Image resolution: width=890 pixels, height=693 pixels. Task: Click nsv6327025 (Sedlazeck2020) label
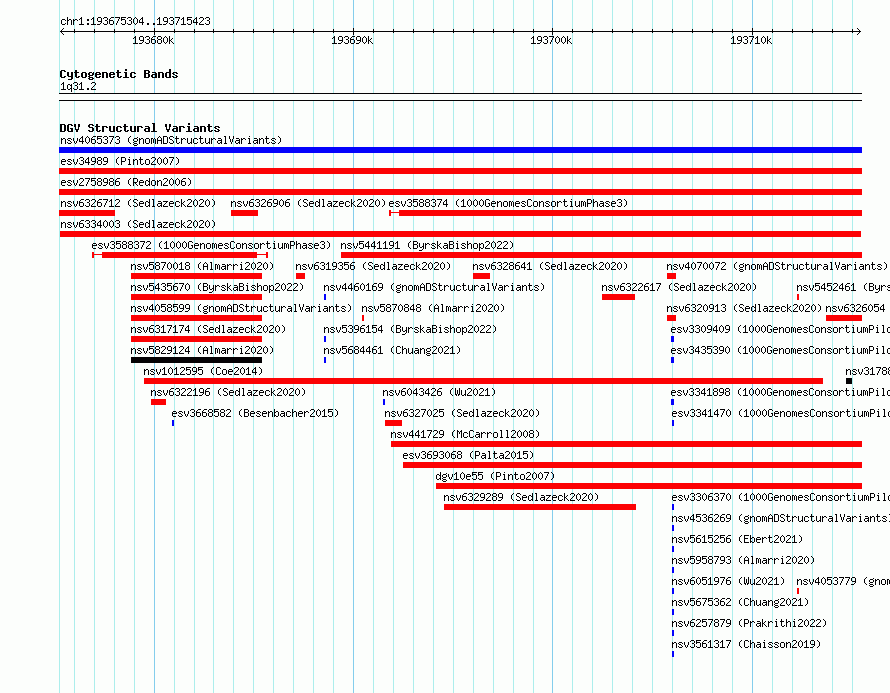click(462, 413)
